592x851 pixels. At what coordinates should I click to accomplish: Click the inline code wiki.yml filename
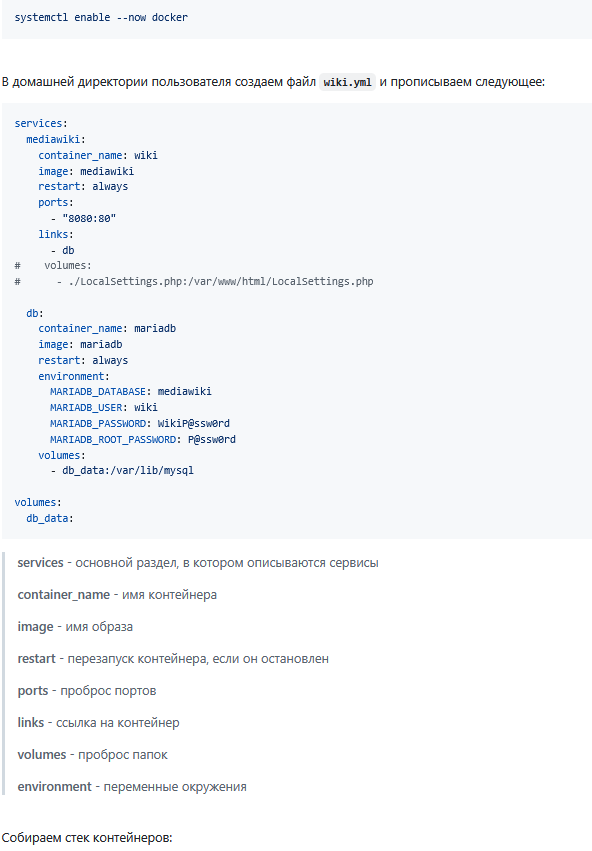[x=347, y=82]
